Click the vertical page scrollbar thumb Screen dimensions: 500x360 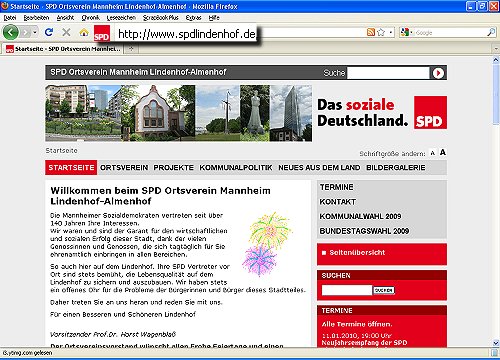pos(496,94)
